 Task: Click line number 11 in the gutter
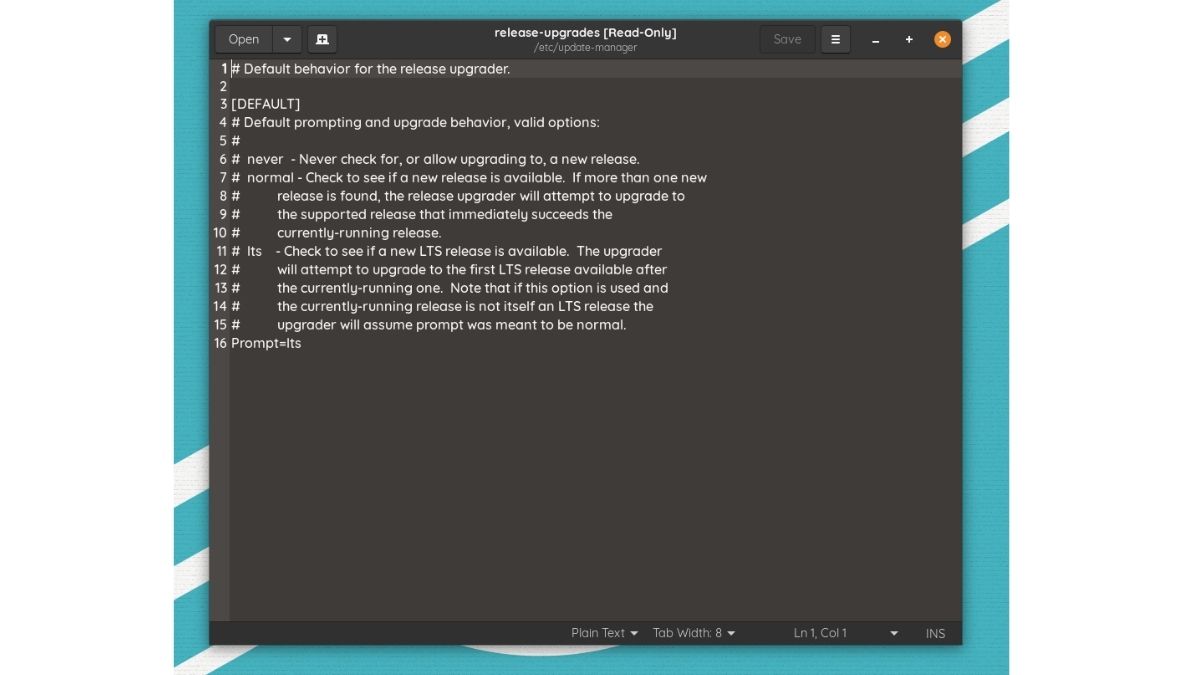coord(221,251)
